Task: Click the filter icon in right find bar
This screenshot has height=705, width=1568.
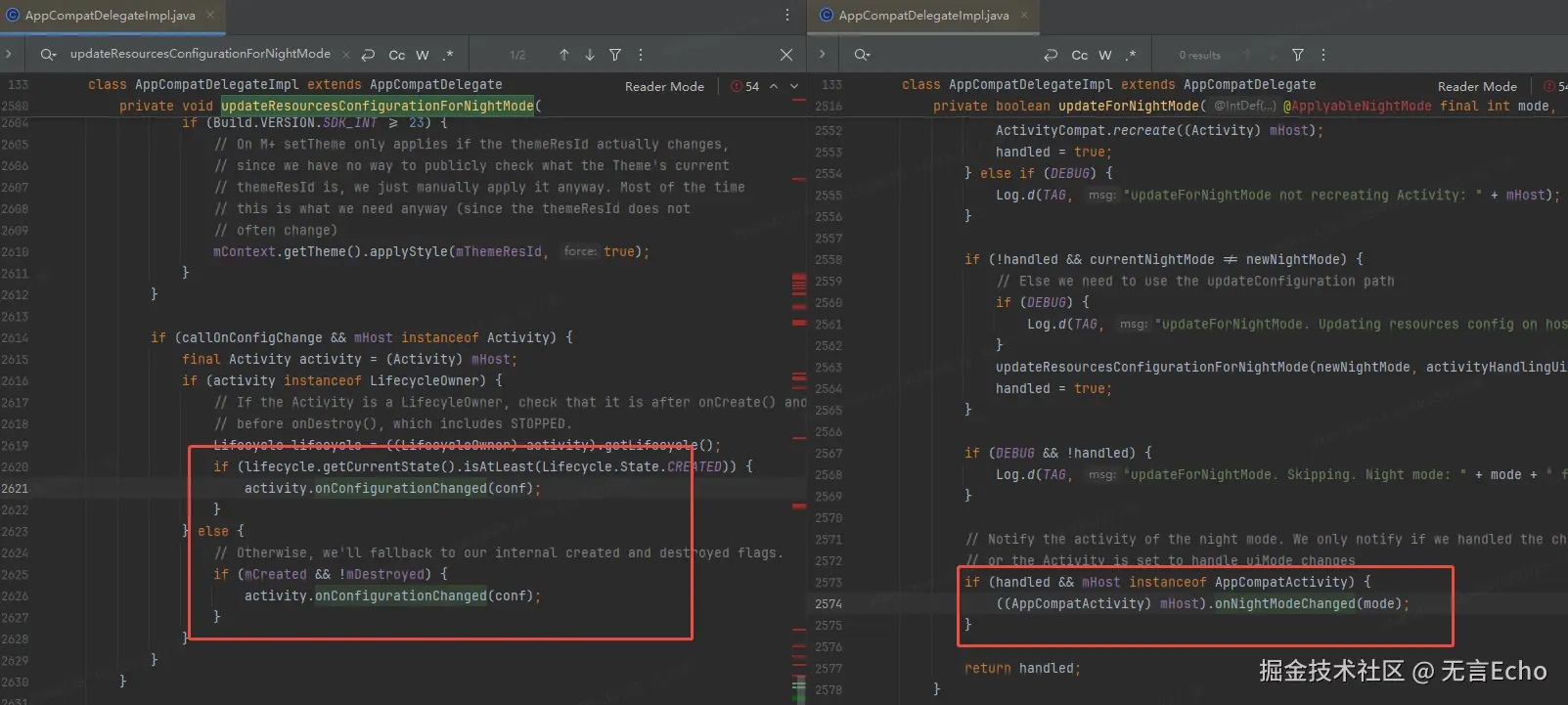Action: (x=1297, y=55)
